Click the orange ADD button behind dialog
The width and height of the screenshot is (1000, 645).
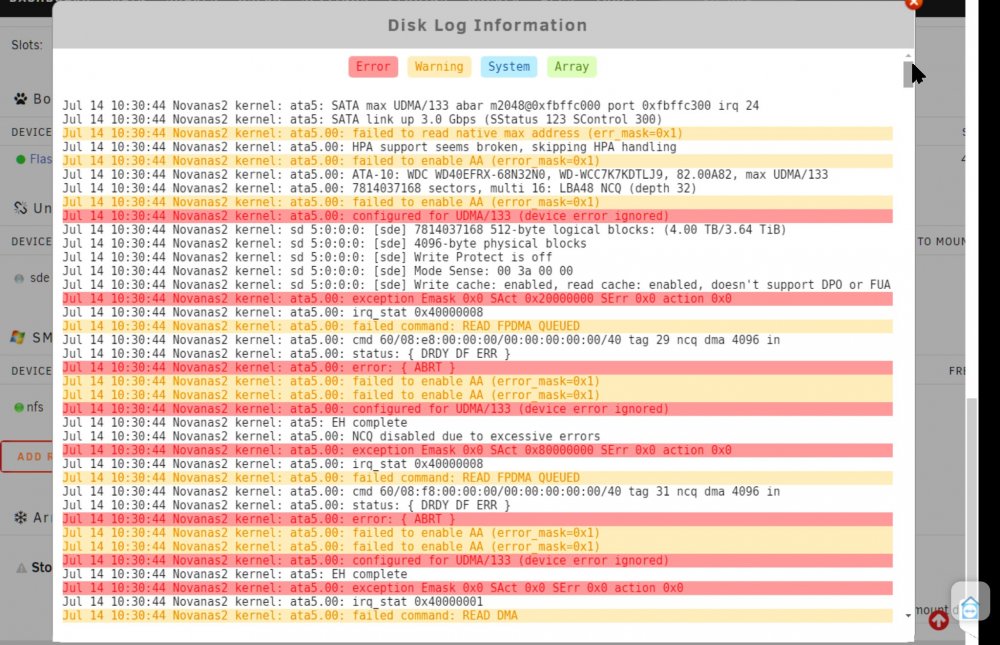pyautogui.click(x=27, y=457)
